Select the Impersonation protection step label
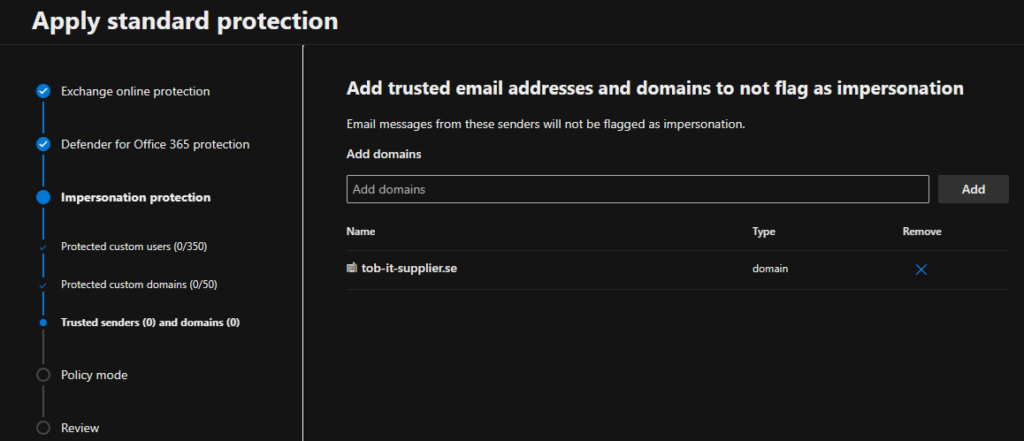This screenshot has width=1024, height=441. tap(135, 197)
